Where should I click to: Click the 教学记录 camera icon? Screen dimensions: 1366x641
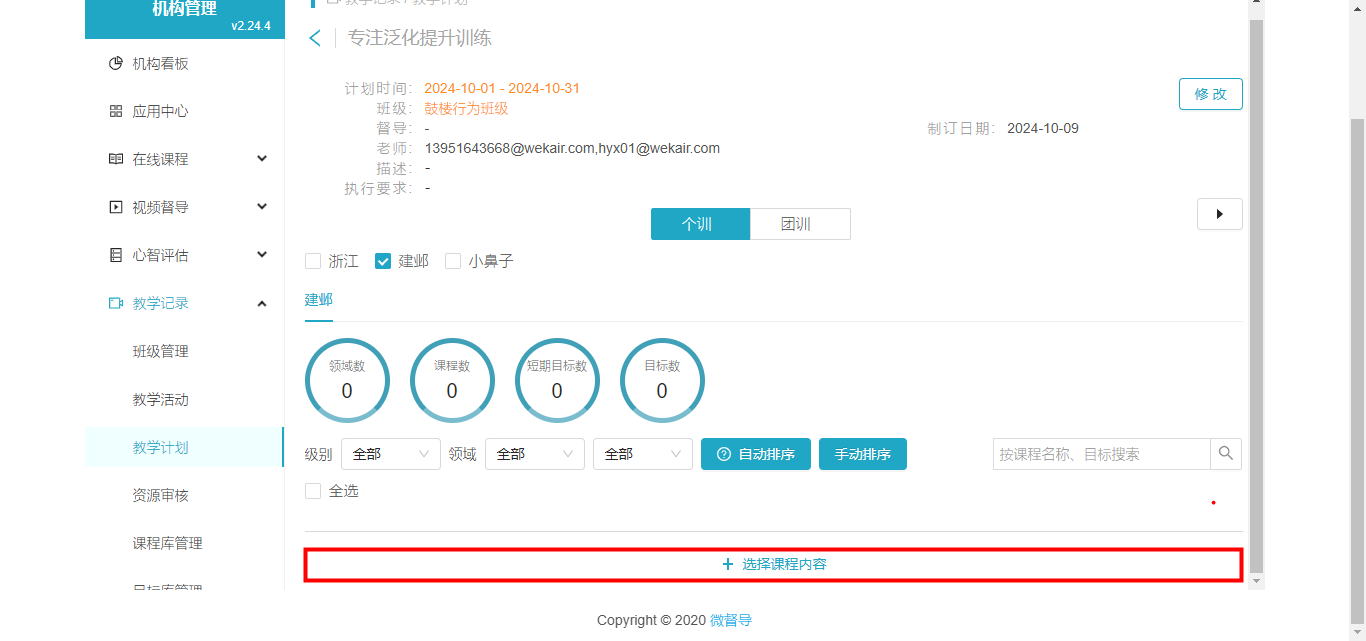[115, 304]
